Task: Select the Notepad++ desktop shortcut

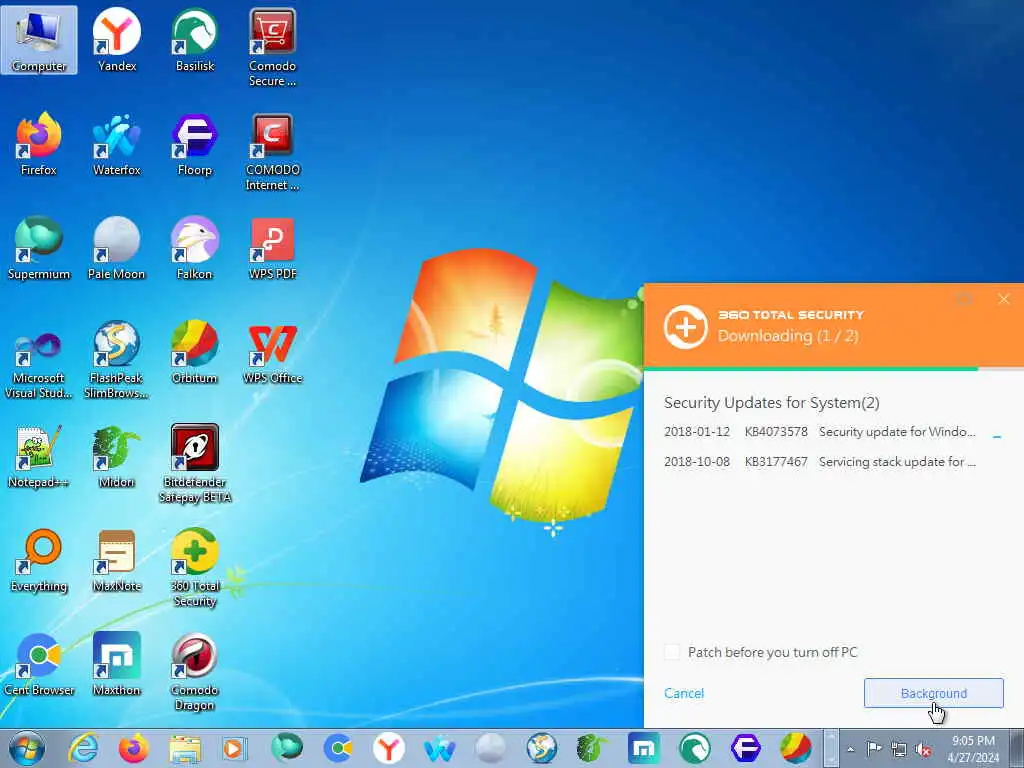Action: 39,456
